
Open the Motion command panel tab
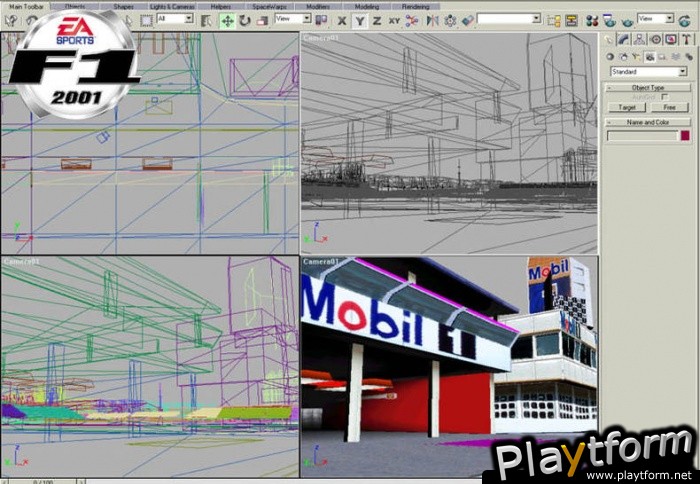tap(655, 39)
